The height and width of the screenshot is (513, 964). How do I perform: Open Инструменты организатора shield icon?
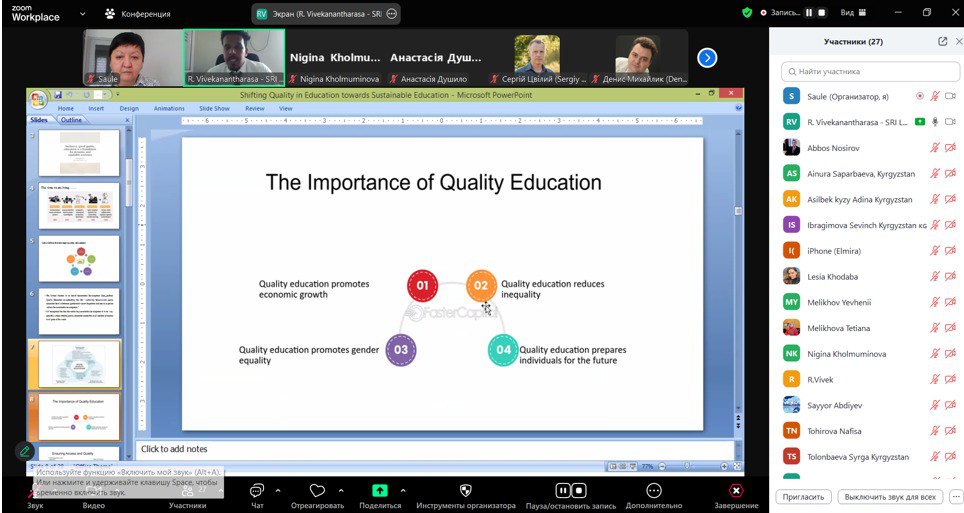465,490
